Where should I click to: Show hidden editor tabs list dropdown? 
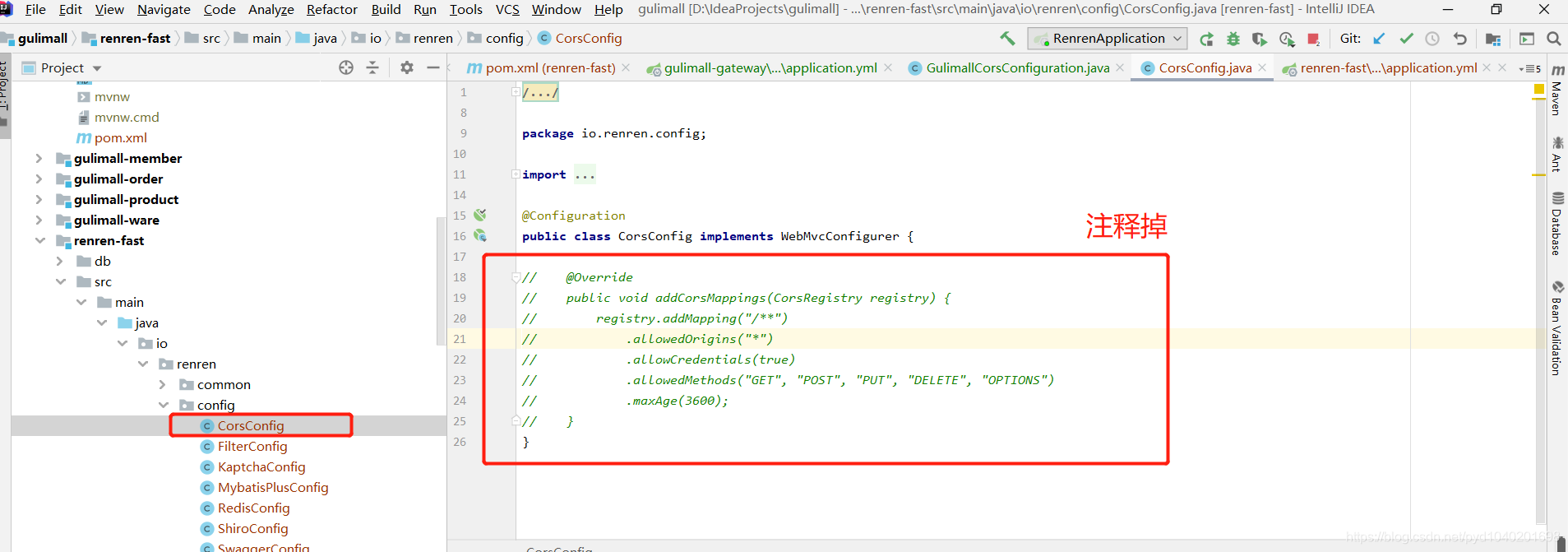pyautogui.click(x=1529, y=68)
